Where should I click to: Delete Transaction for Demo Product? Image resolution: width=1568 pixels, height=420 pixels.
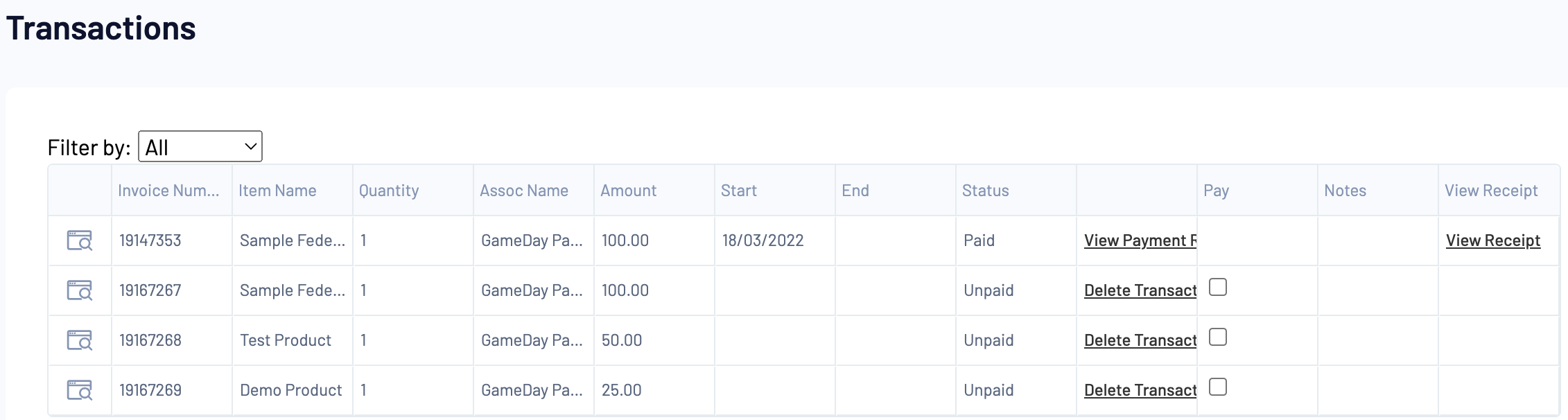point(1140,390)
